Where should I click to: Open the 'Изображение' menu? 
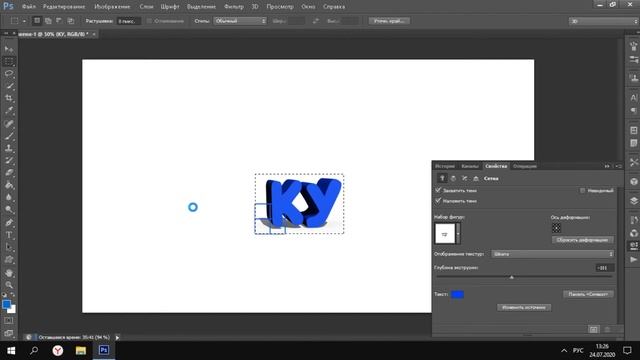tap(112, 7)
